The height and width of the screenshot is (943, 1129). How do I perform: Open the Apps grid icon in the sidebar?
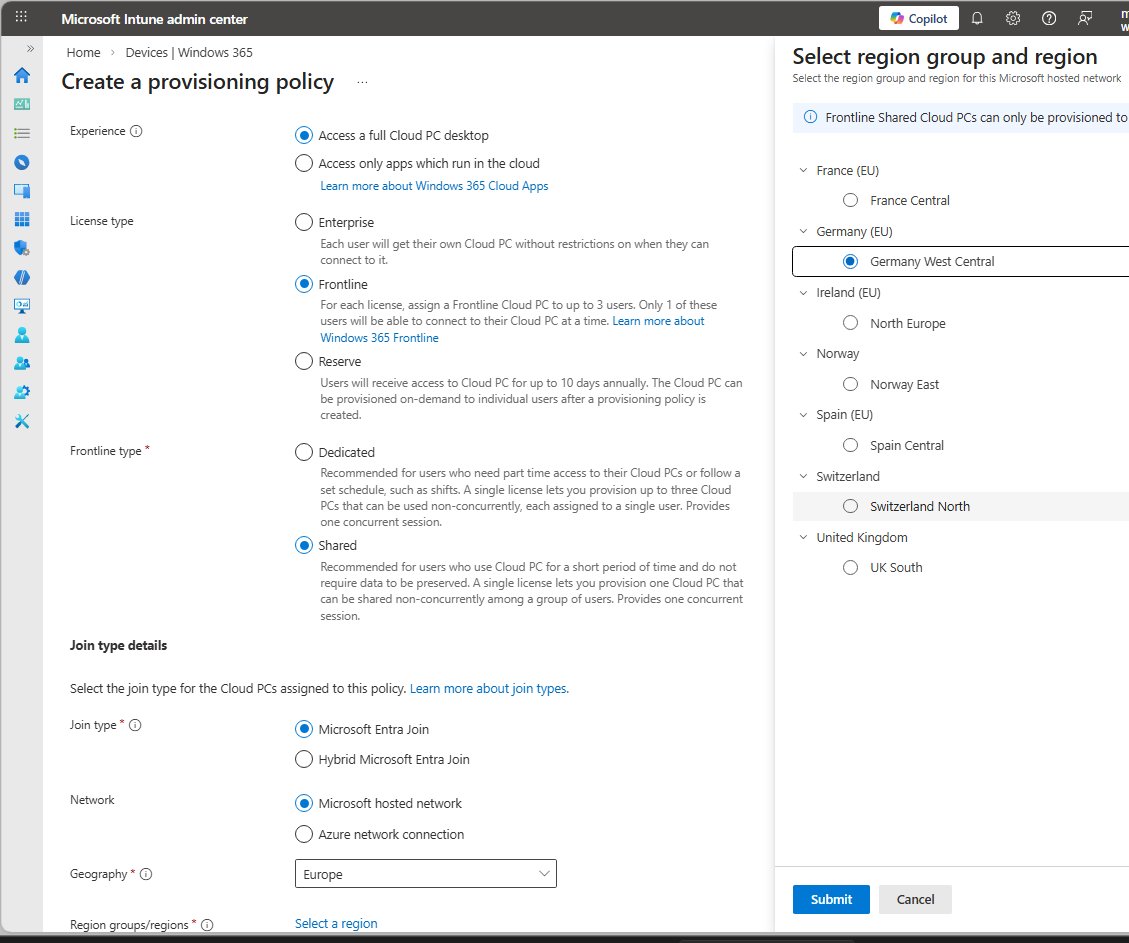[22, 219]
